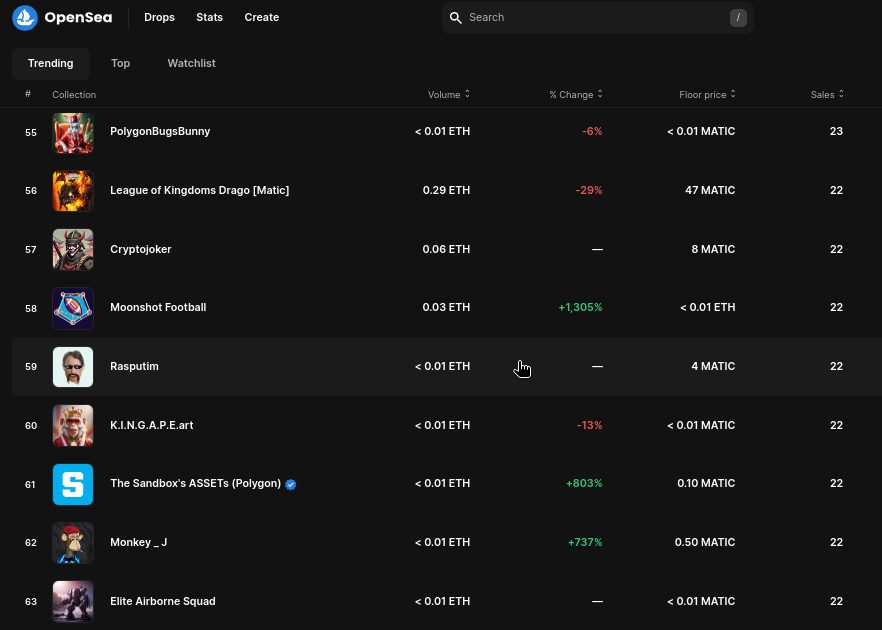The image size is (882, 630).
Task: Open the K.I.N.G.A.P.E.art collection name
Action: coord(152,425)
